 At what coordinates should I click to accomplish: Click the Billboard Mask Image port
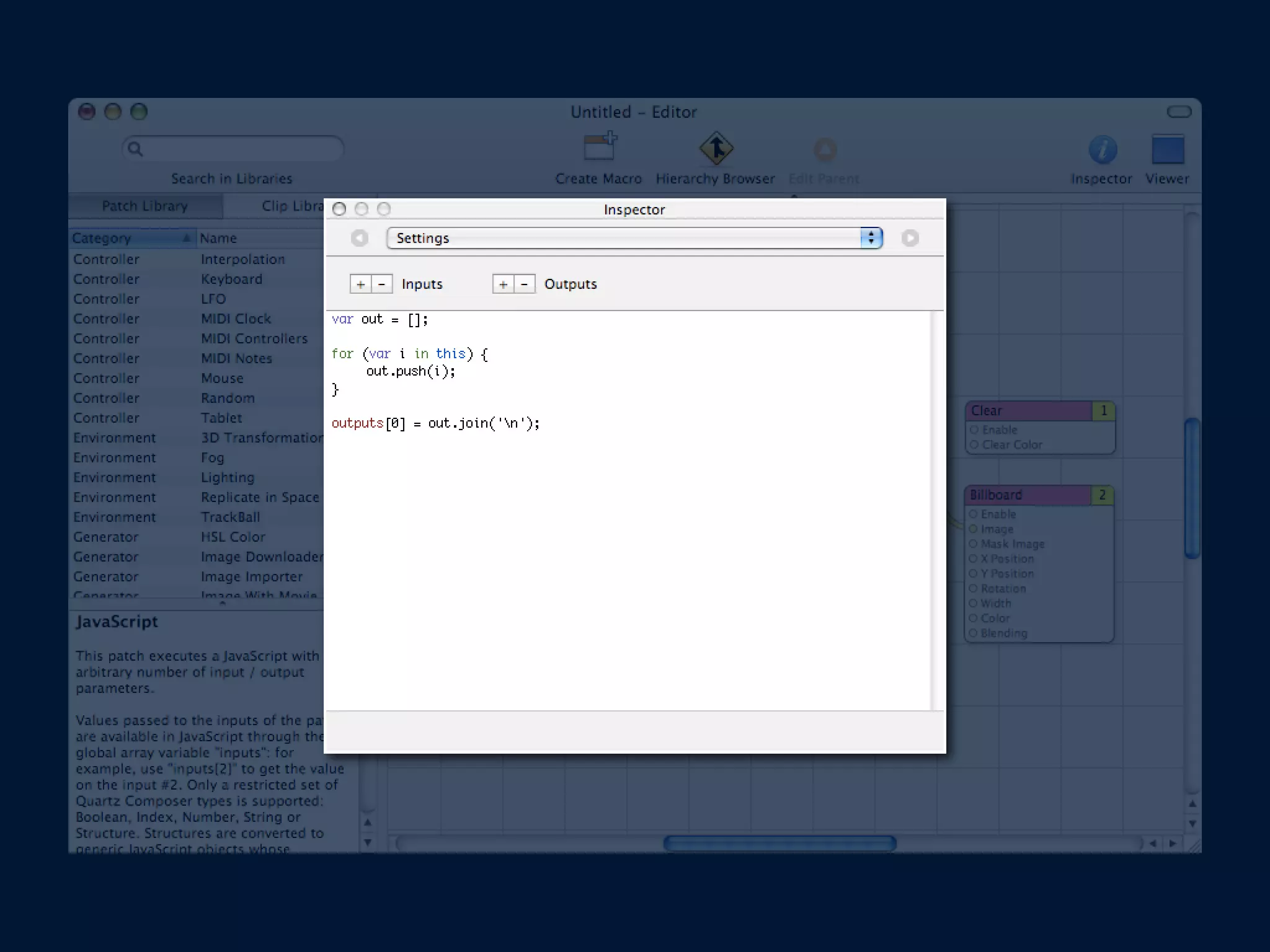(973, 544)
